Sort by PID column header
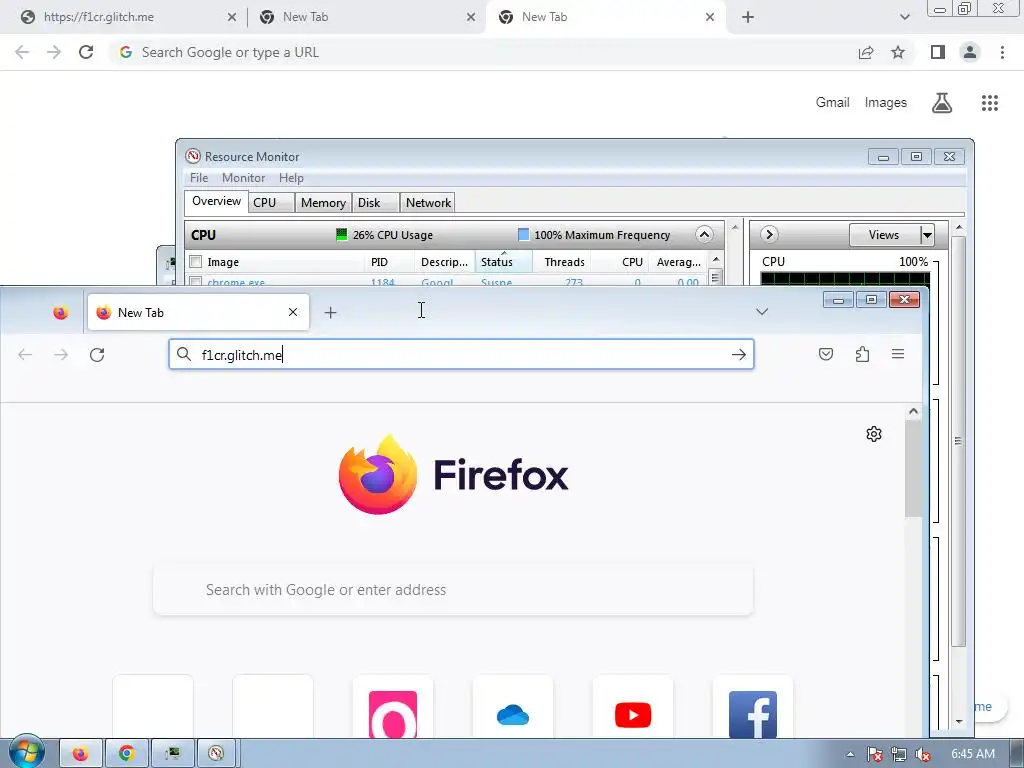Viewport: 1024px width, 768px height. (389, 262)
